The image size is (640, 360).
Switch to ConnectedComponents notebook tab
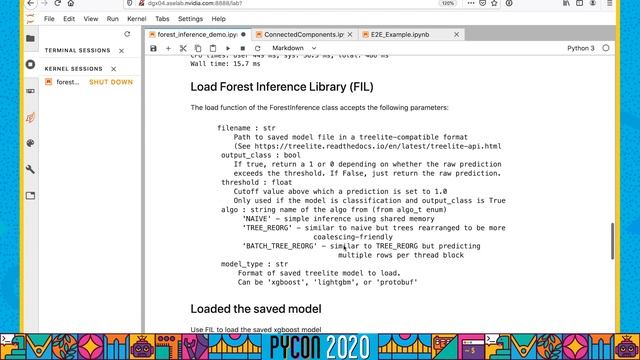pyautogui.click(x=304, y=35)
